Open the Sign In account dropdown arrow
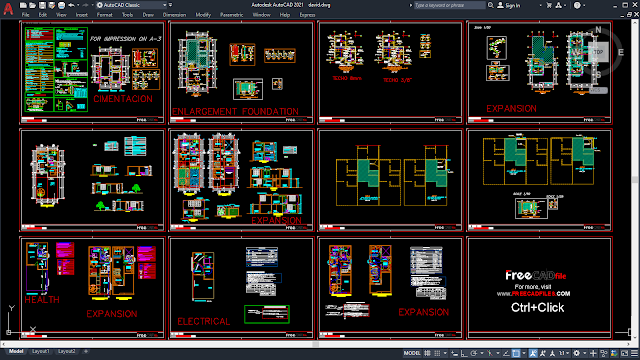The image size is (640, 360). [x=540, y=5]
